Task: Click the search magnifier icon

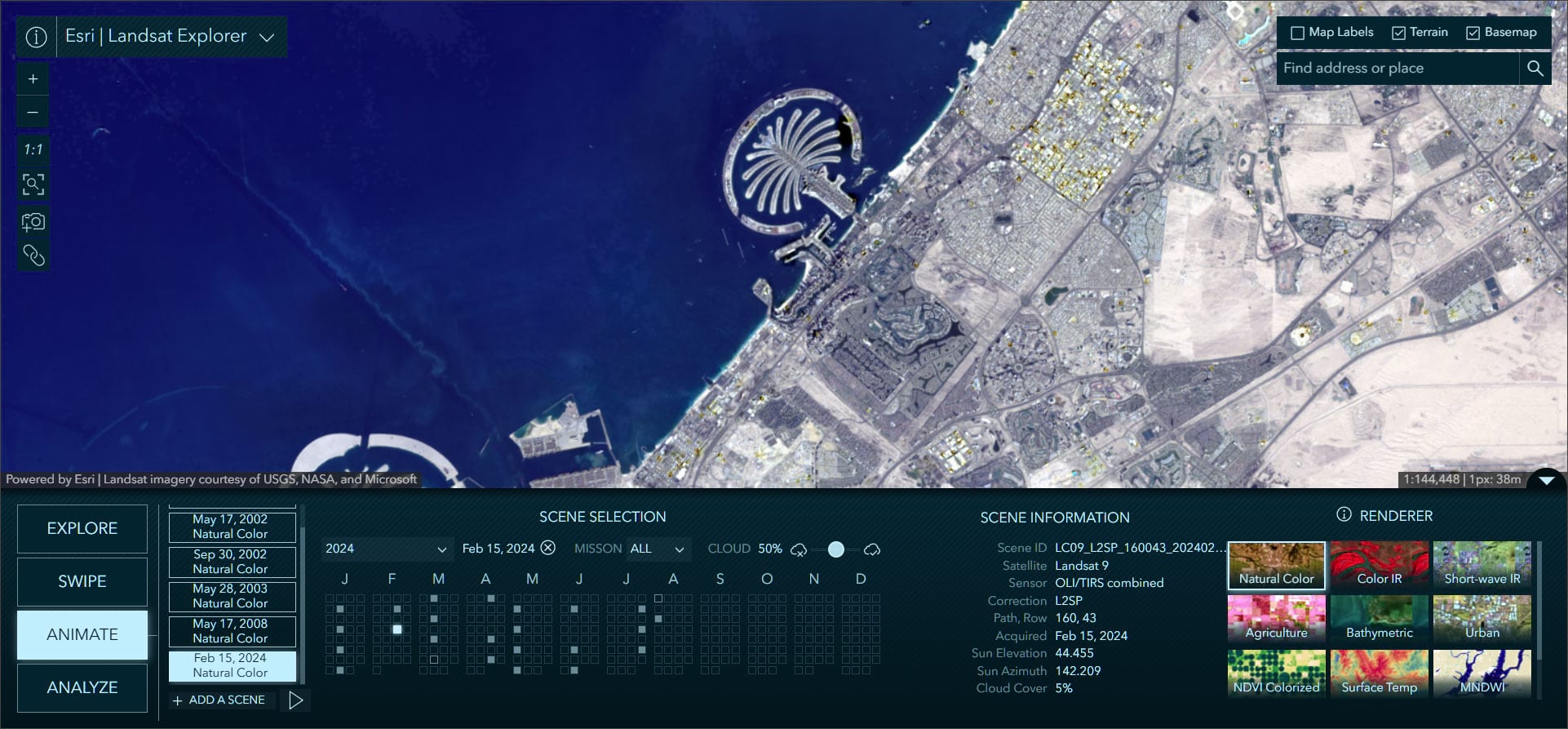Action: pos(1535,69)
